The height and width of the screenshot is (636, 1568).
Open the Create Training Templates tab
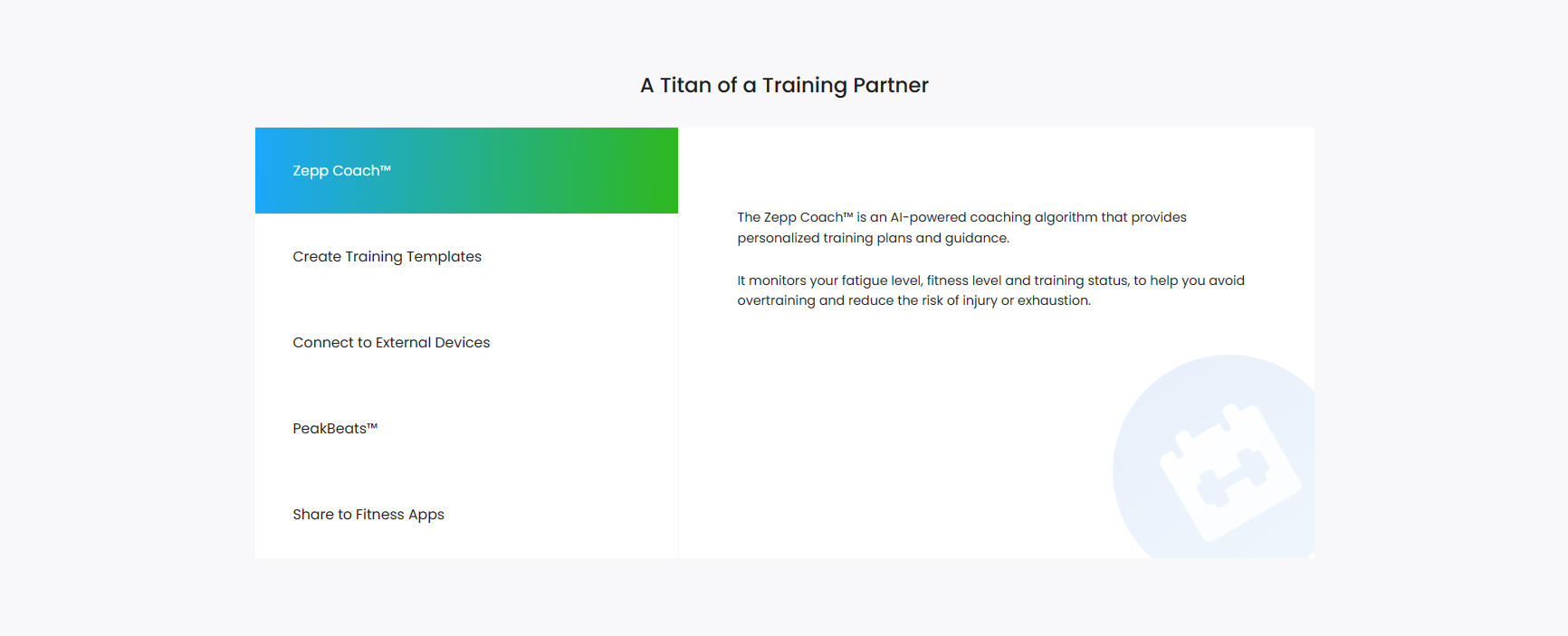pos(387,257)
